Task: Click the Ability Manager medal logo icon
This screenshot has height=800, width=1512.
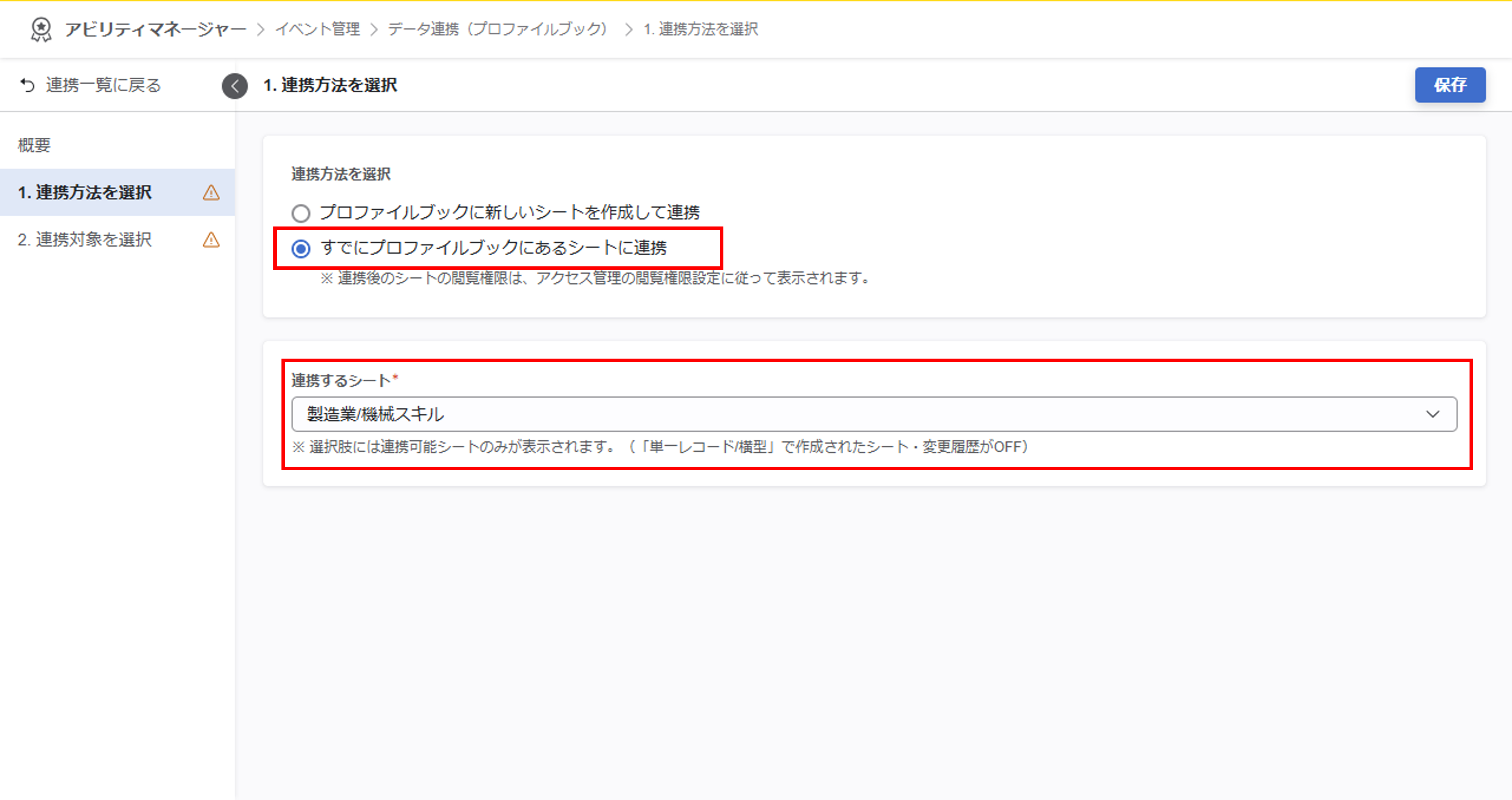Action: click(40, 29)
